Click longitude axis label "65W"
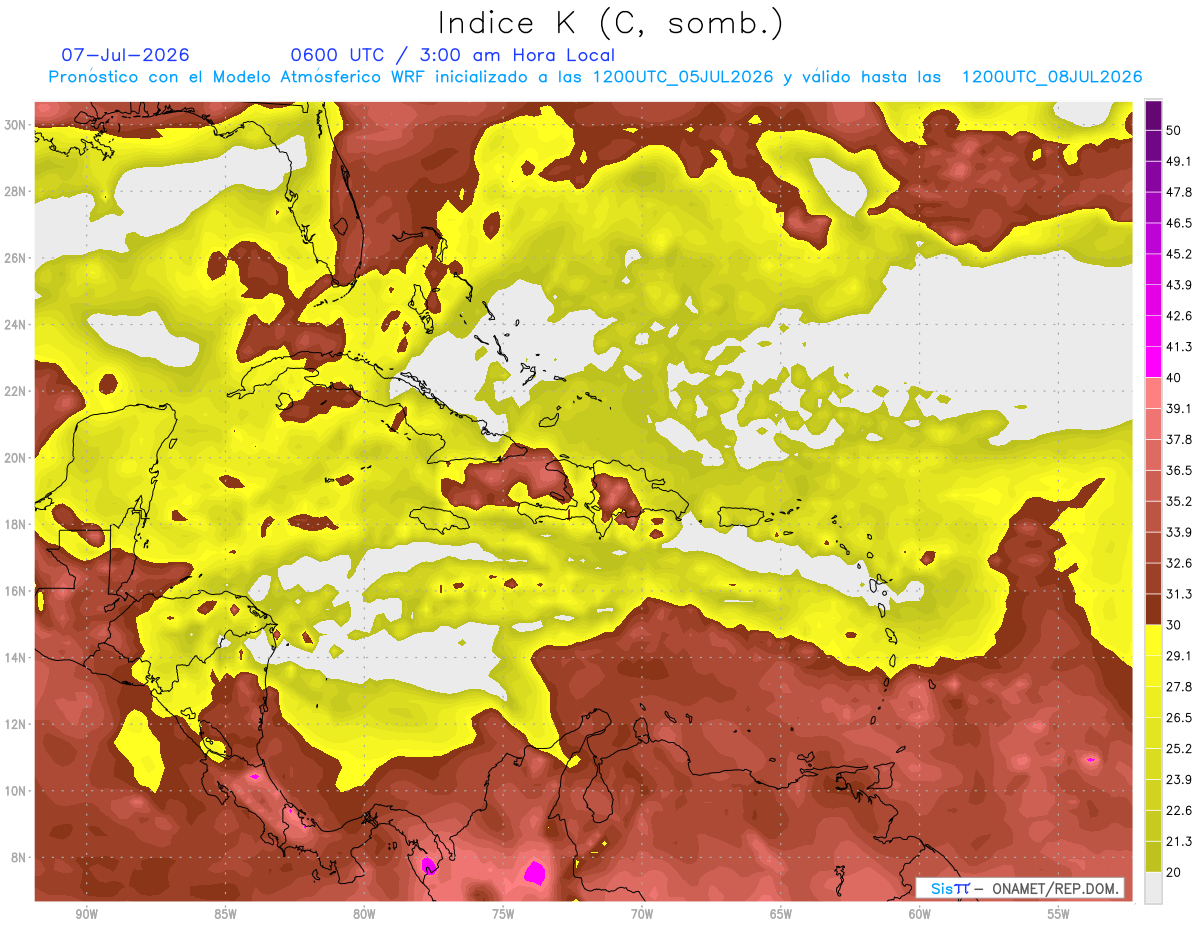 pyautogui.click(x=781, y=914)
